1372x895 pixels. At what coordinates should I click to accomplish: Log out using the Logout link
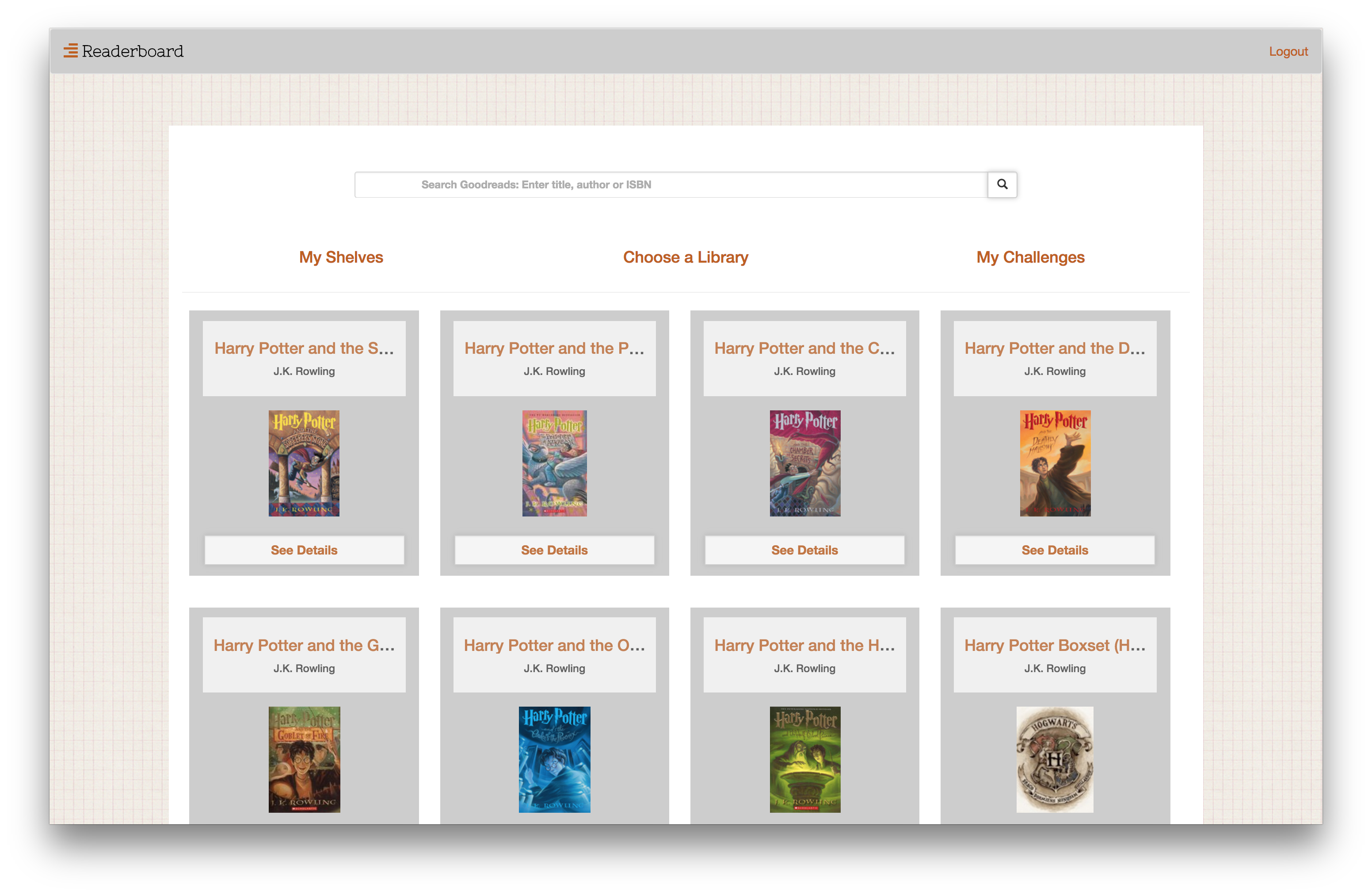tap(1288, 51)
